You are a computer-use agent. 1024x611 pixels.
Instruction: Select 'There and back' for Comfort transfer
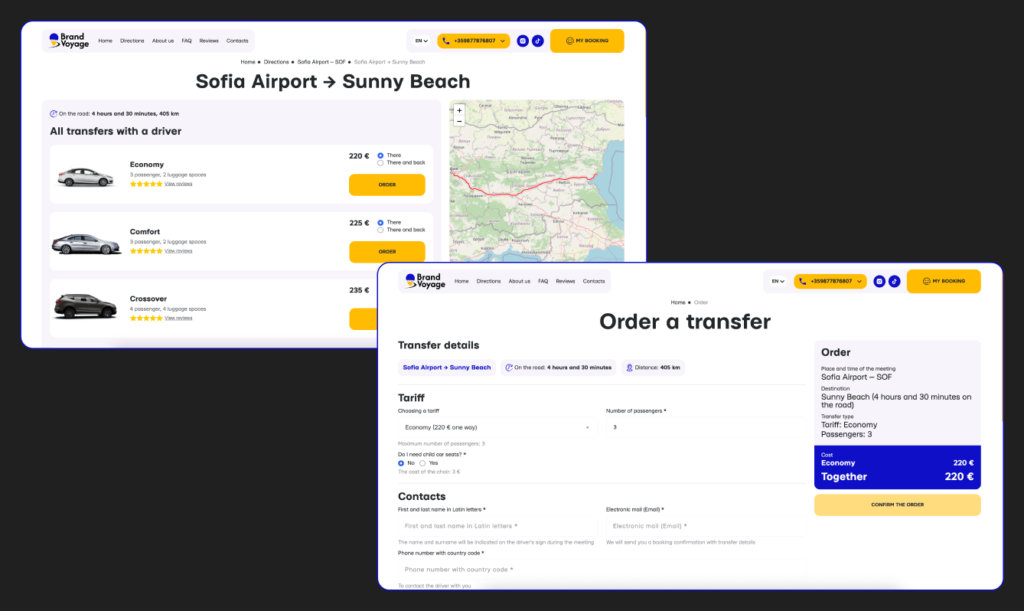(381, 230)
